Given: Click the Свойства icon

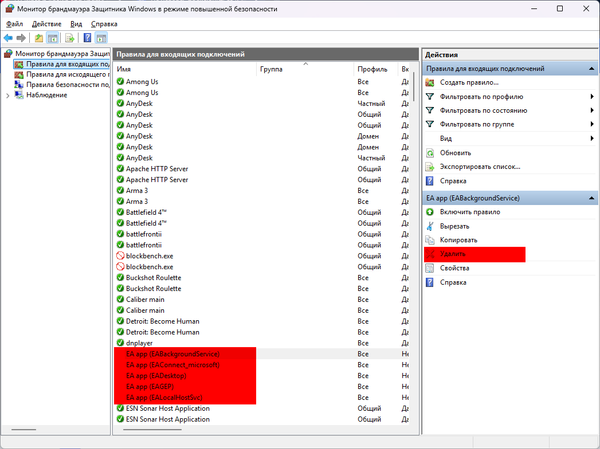Looking at the screenshot, I should [x=430, y=268].
